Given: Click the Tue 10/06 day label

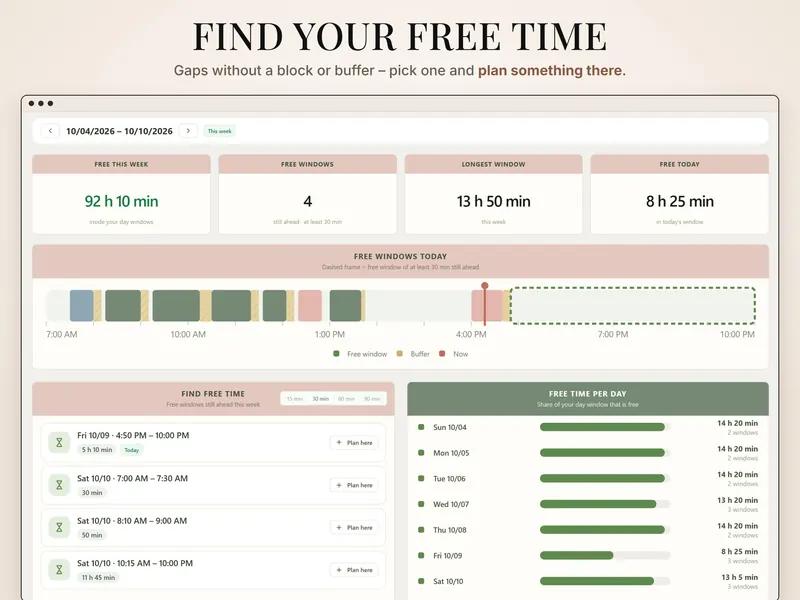Looking at the screenshot, I should (449, 479).
